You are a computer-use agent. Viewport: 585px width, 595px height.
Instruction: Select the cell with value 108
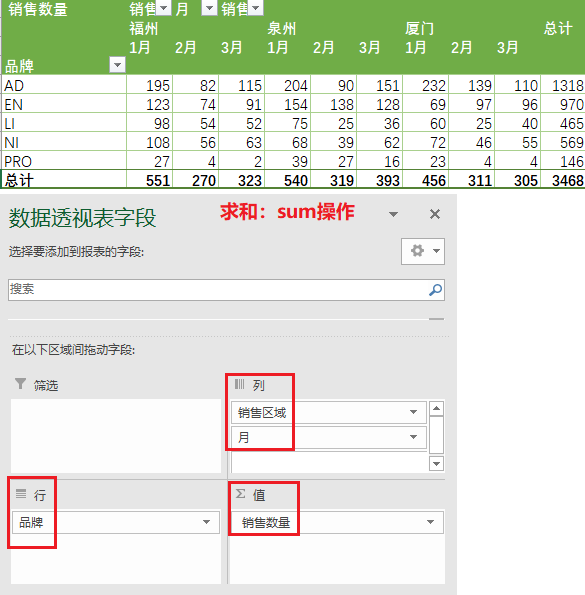point(149,142)
